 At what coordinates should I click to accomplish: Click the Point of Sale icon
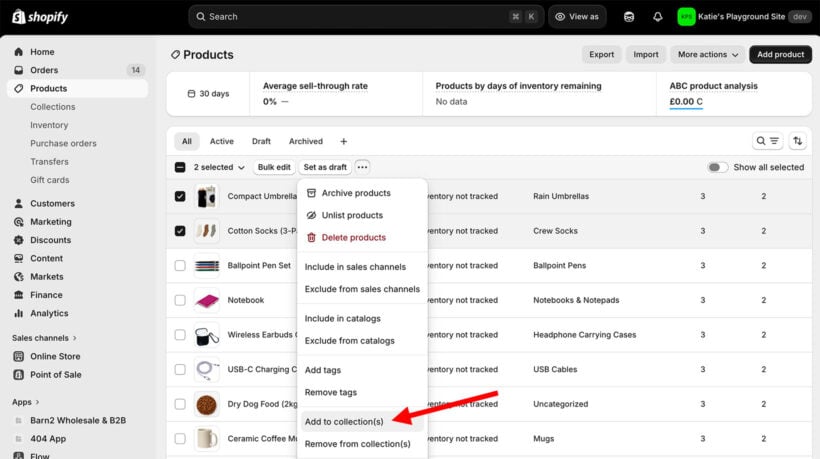19,375
